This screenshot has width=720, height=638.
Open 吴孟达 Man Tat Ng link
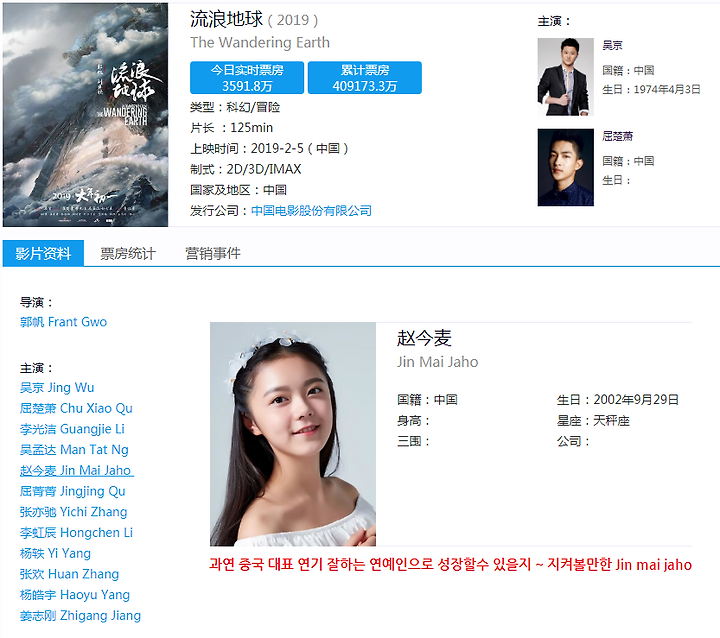click(x=74, y=450)
